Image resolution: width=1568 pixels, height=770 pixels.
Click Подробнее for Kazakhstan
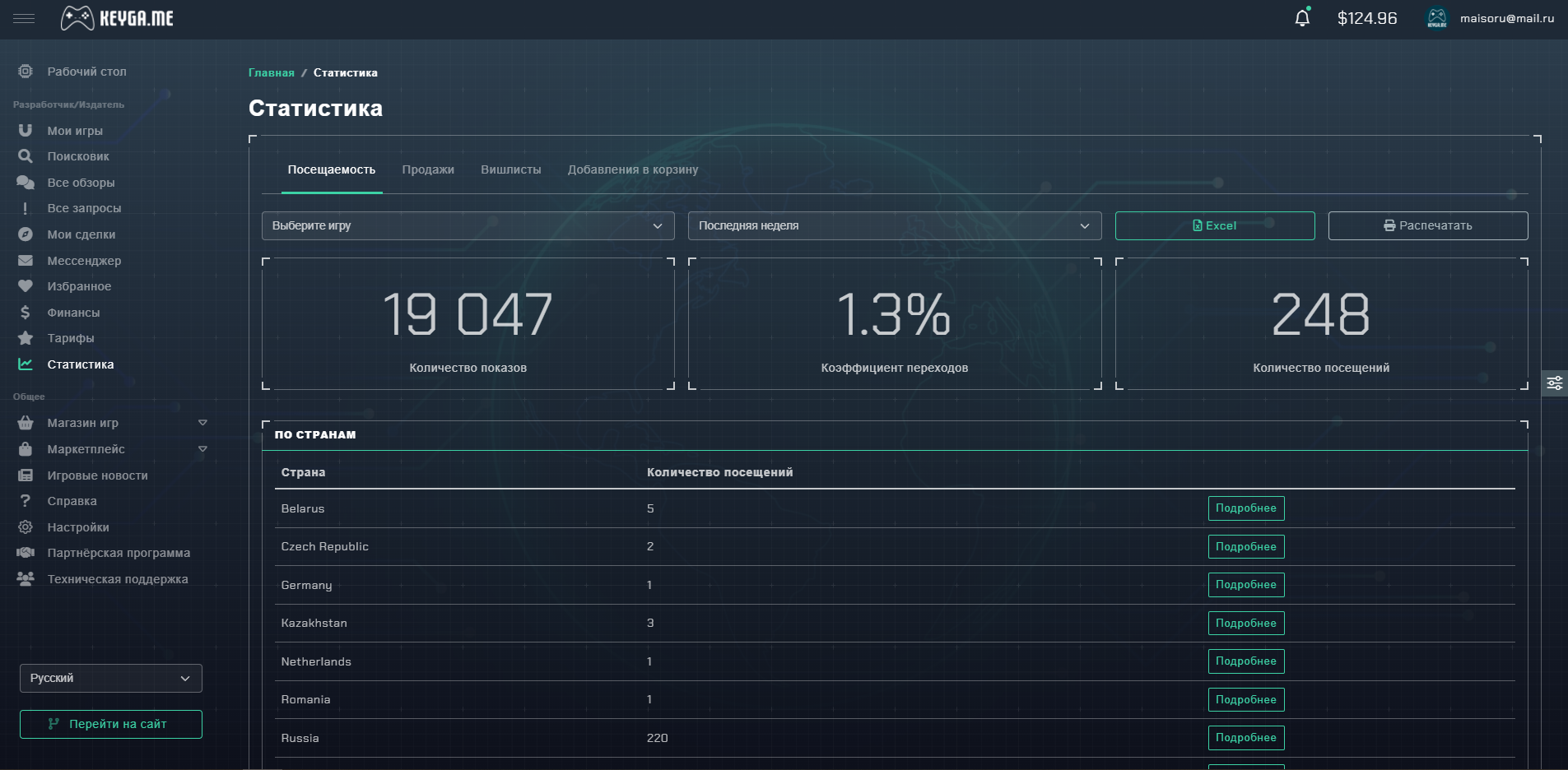pyautogui.click(x=1246, y=623)
